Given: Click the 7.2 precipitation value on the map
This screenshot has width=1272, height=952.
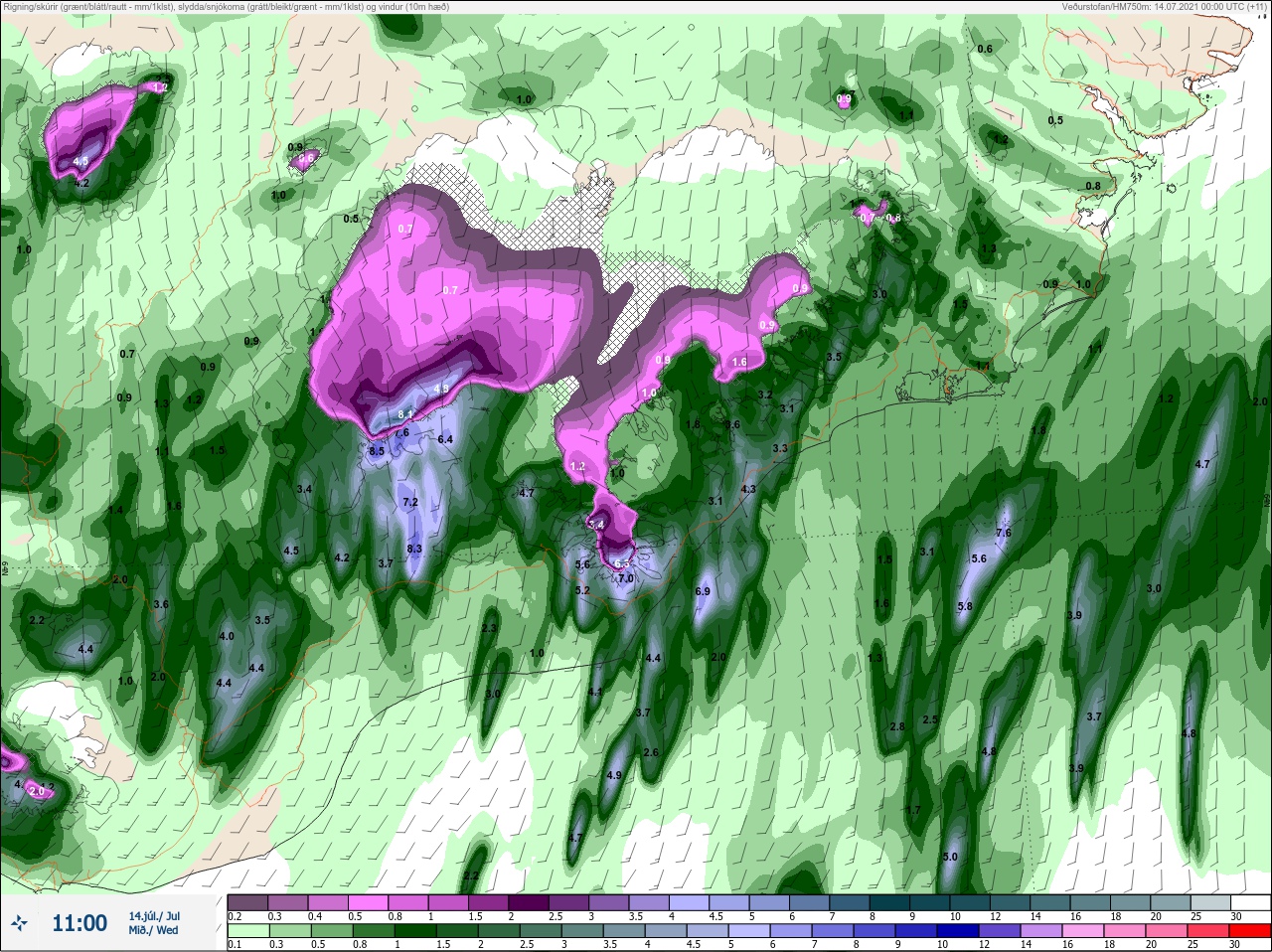Looking at the screenshot, I should point(409,503).
